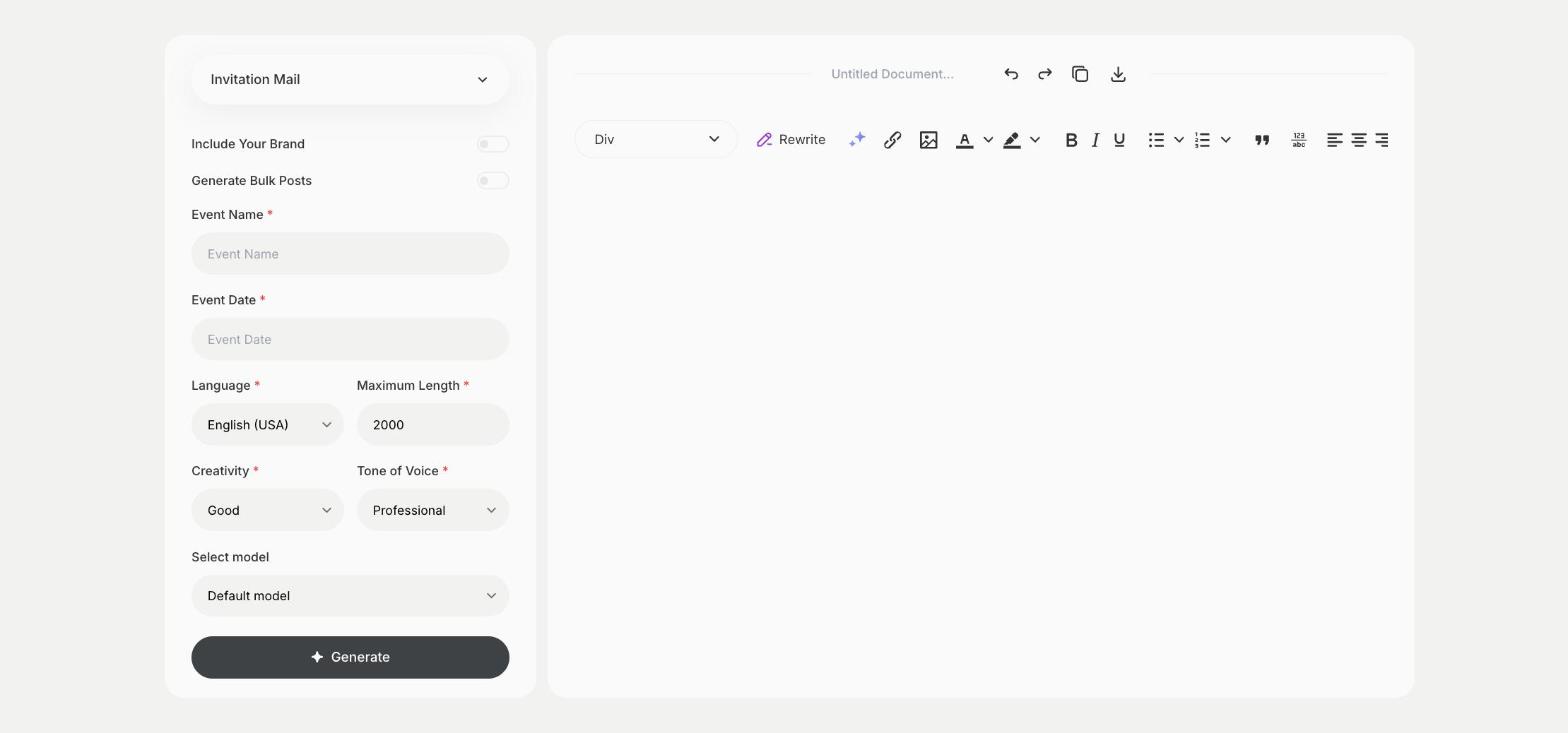Toggle bold formatting

pos(1071,140)
